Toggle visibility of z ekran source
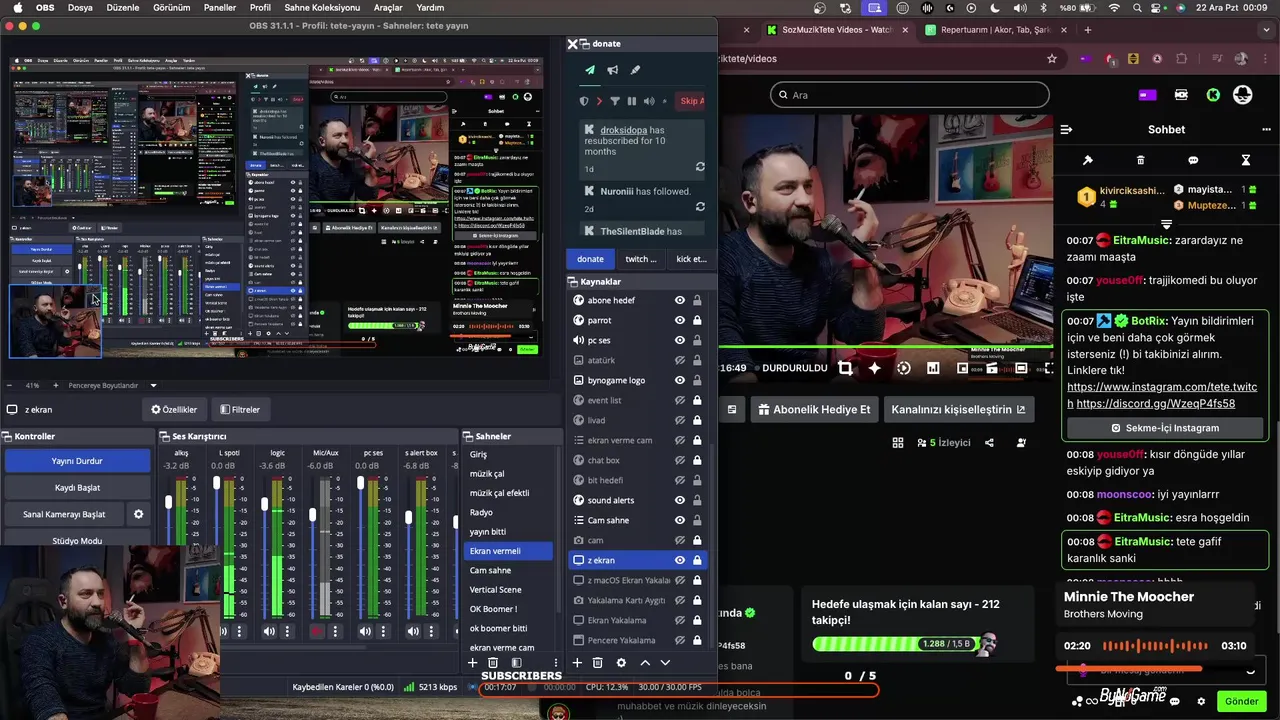1280x720 pixels. (x=680, y=560)
